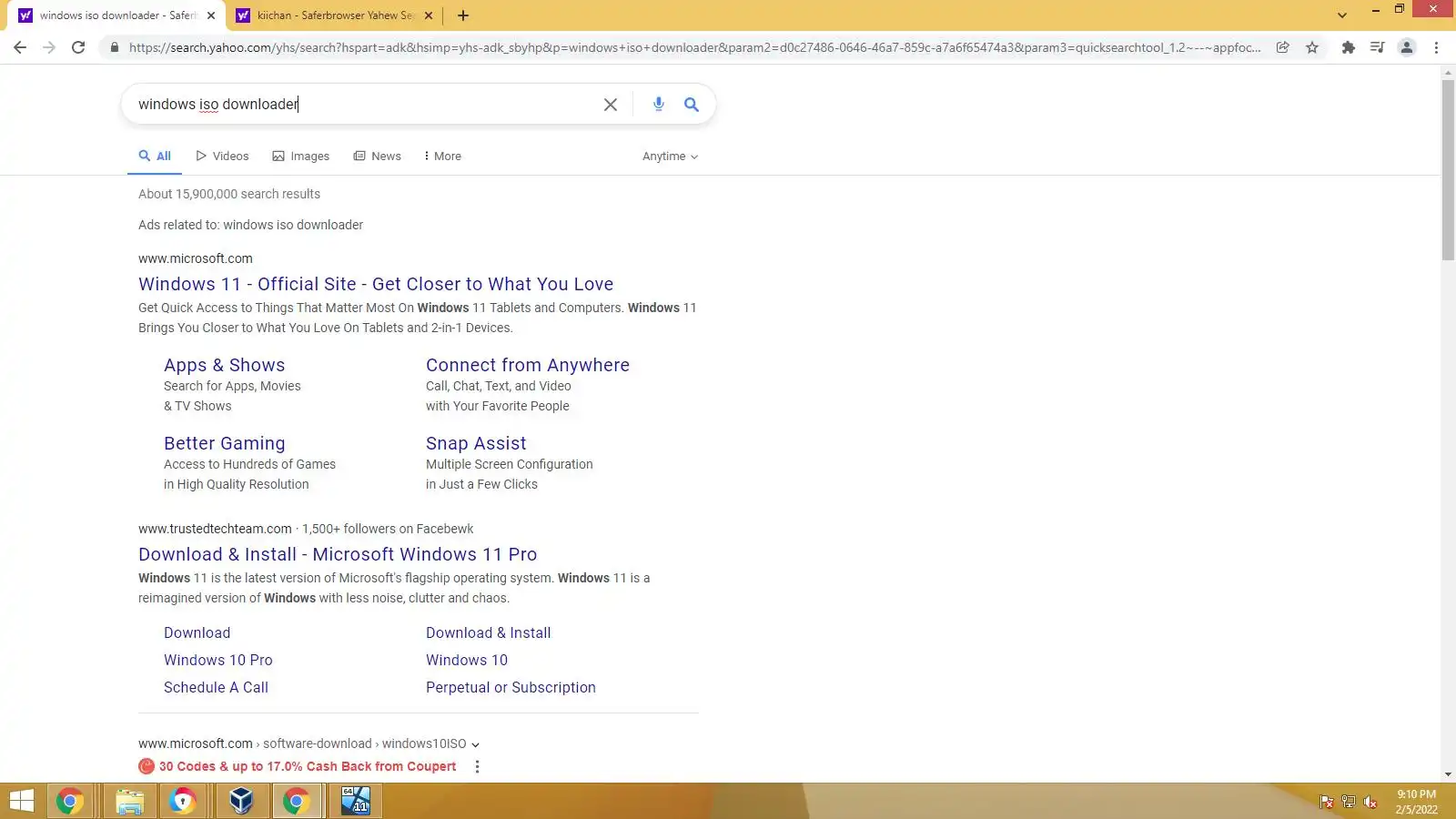Image resolution: width=1456 pixels, height=819 pixels.
Task: Click the scrollbar down arrow
Action: (x=1448, y=774)
